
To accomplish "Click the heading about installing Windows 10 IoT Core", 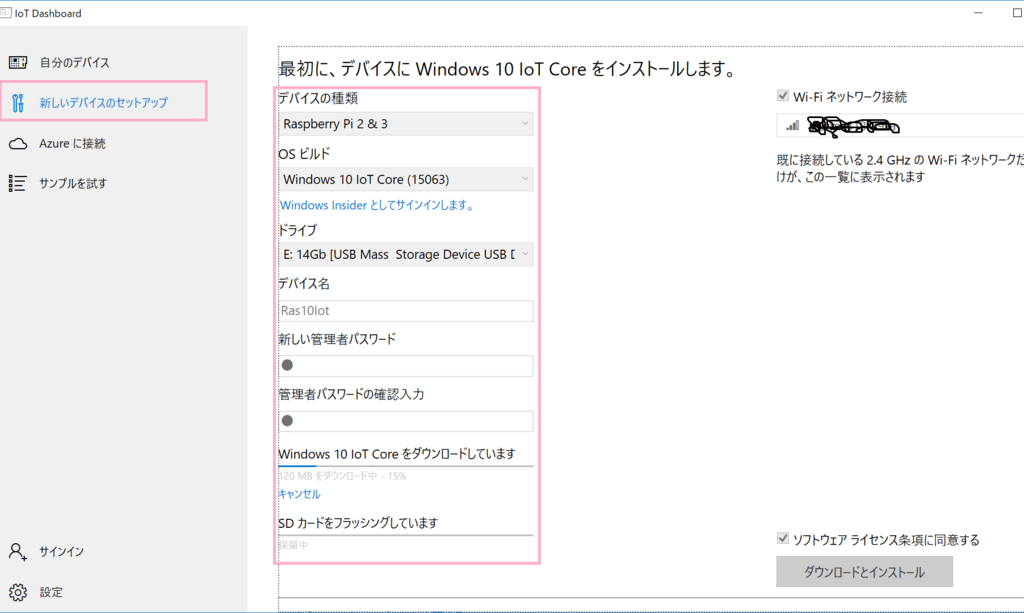I will [508, 69].
